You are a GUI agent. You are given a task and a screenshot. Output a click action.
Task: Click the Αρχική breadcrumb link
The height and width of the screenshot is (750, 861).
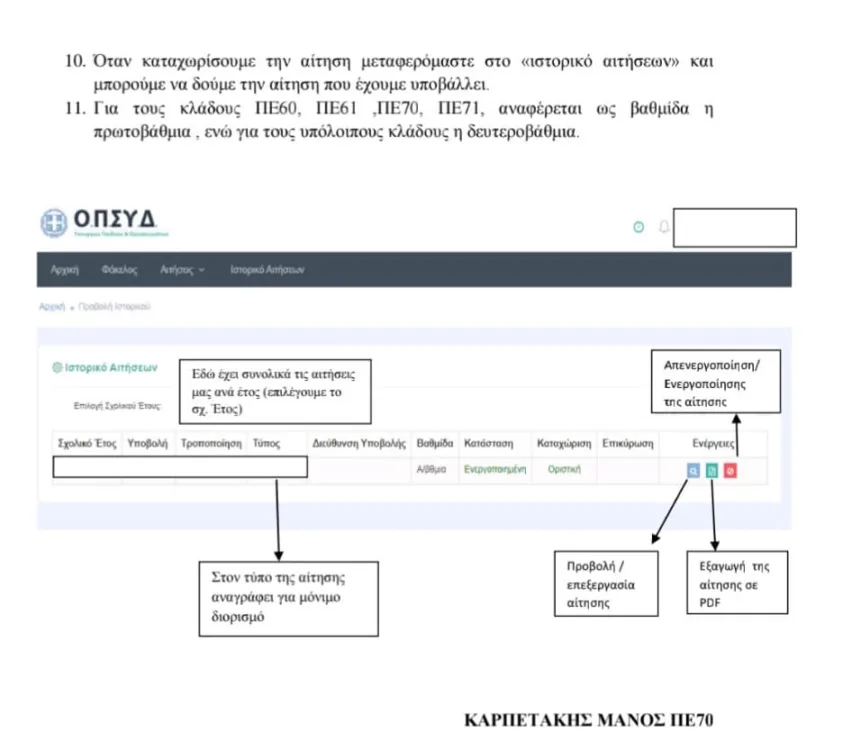point(51,307)
